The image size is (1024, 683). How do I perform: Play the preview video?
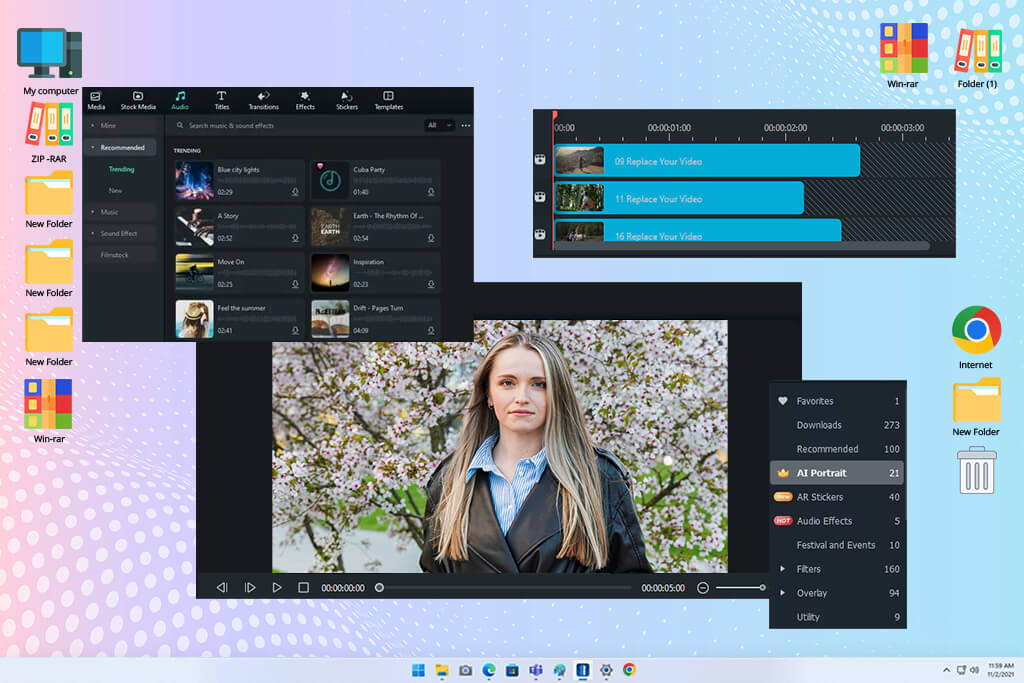pos(277,588)
